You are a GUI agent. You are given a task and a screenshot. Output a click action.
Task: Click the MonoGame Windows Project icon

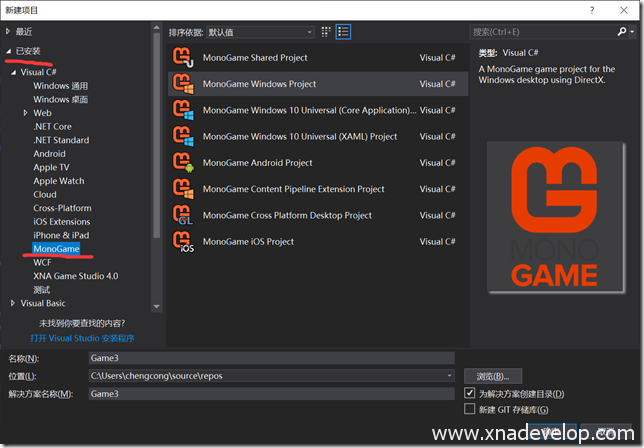(x=183, y=84)
